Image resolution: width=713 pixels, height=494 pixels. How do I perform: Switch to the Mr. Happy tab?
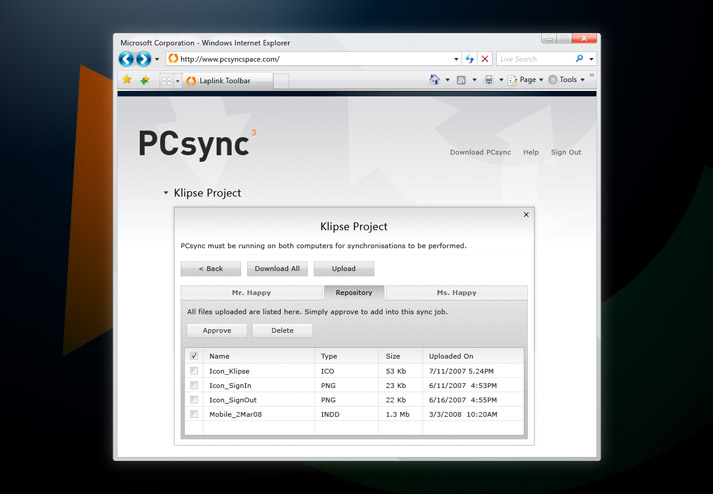click(x=251, y=293)
